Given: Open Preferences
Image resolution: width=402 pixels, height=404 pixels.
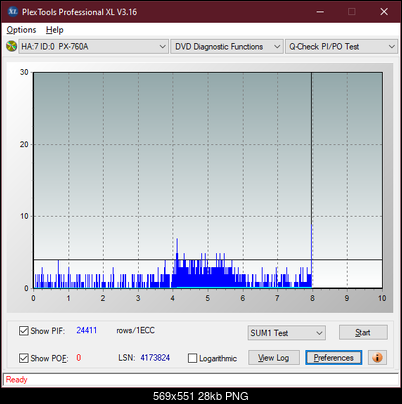Looking at the screenshot, I should tap(333, 358).
